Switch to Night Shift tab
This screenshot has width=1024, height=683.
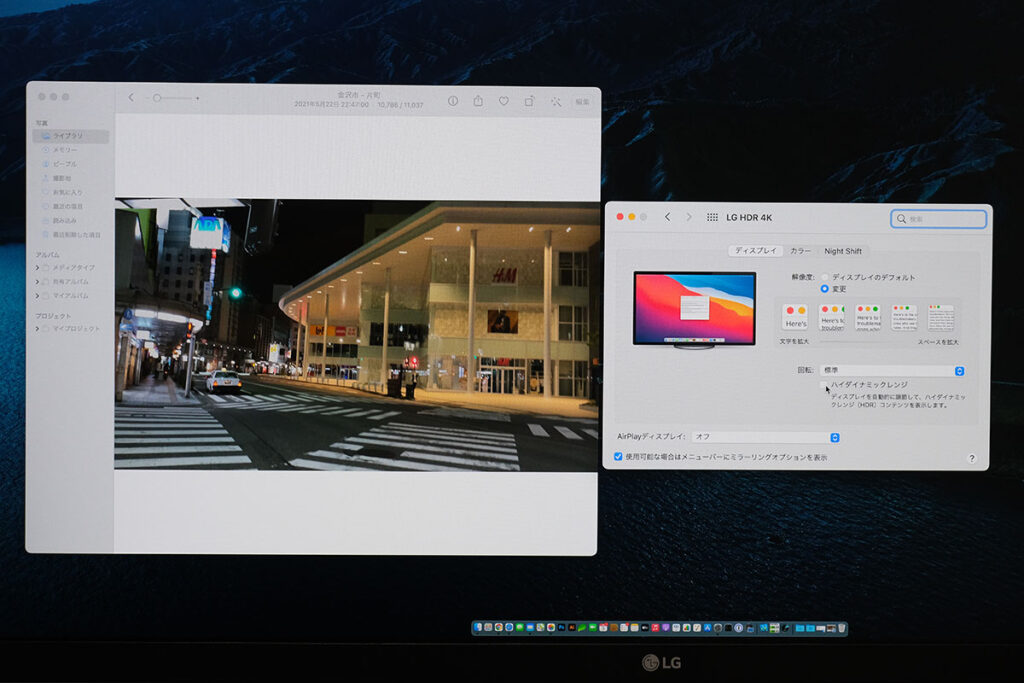(x=842, y=251)
